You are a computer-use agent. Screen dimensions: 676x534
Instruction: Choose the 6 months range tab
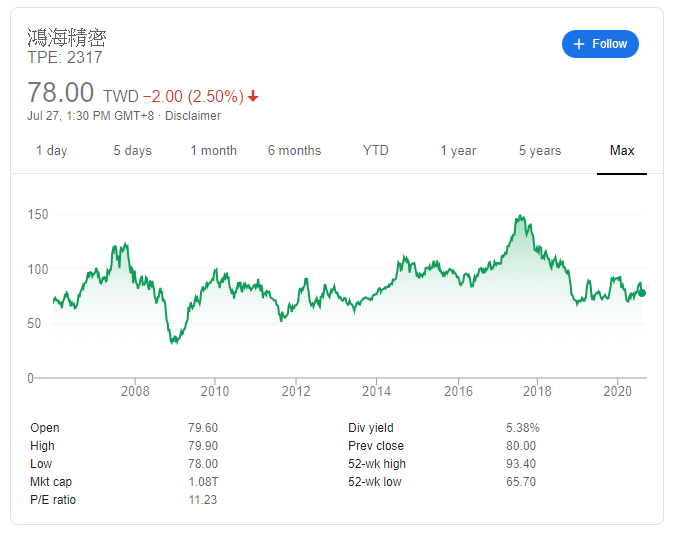[294, 150]
